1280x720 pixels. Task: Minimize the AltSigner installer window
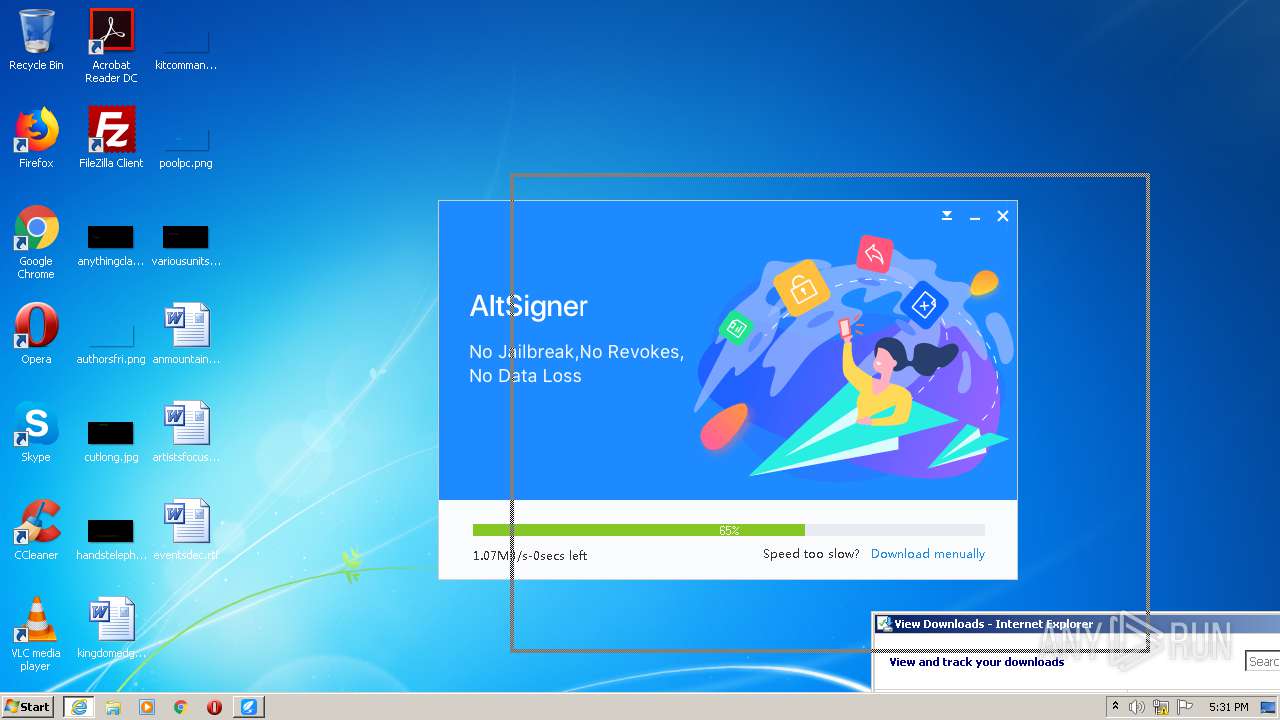click(x=975, y=216)
